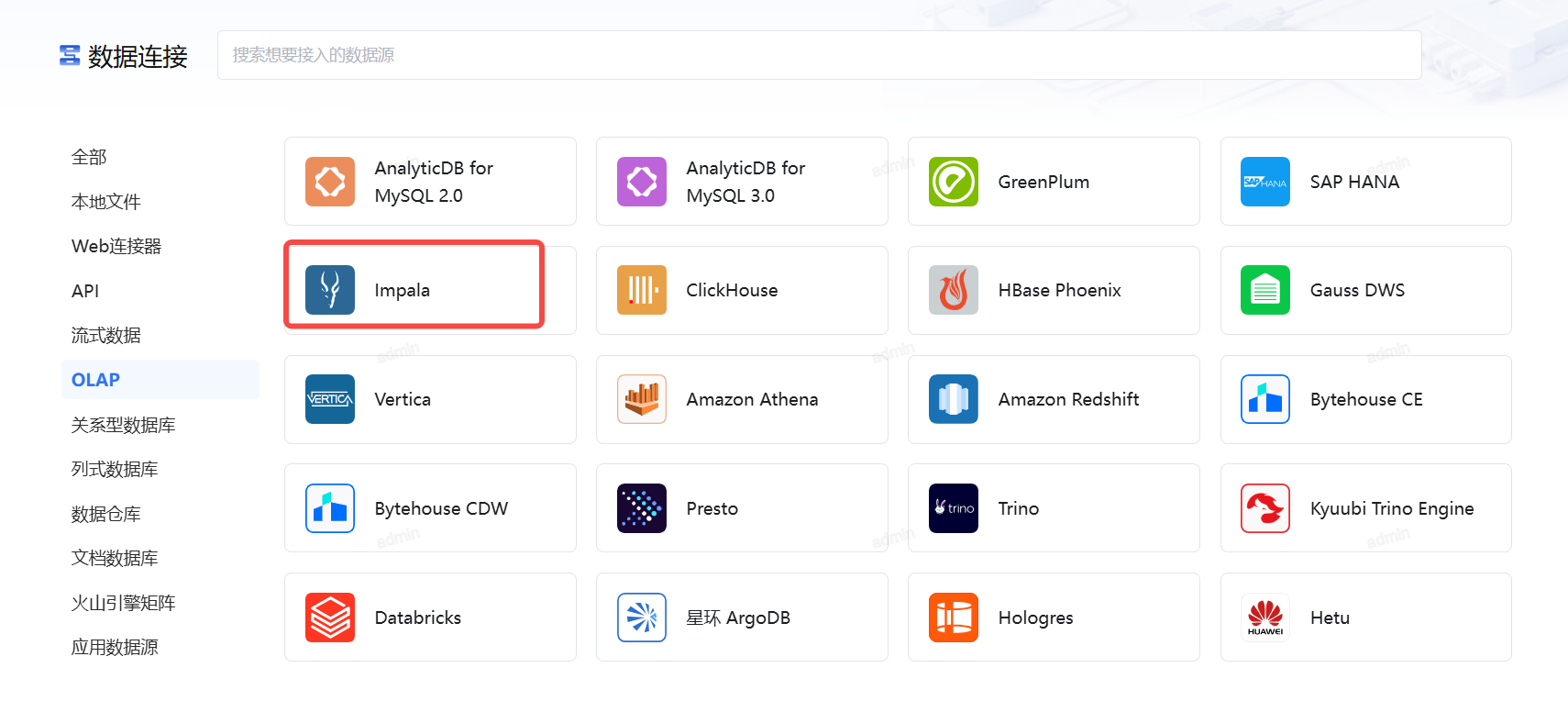Choose the Amazon Redshift icon

coord(954,399)
